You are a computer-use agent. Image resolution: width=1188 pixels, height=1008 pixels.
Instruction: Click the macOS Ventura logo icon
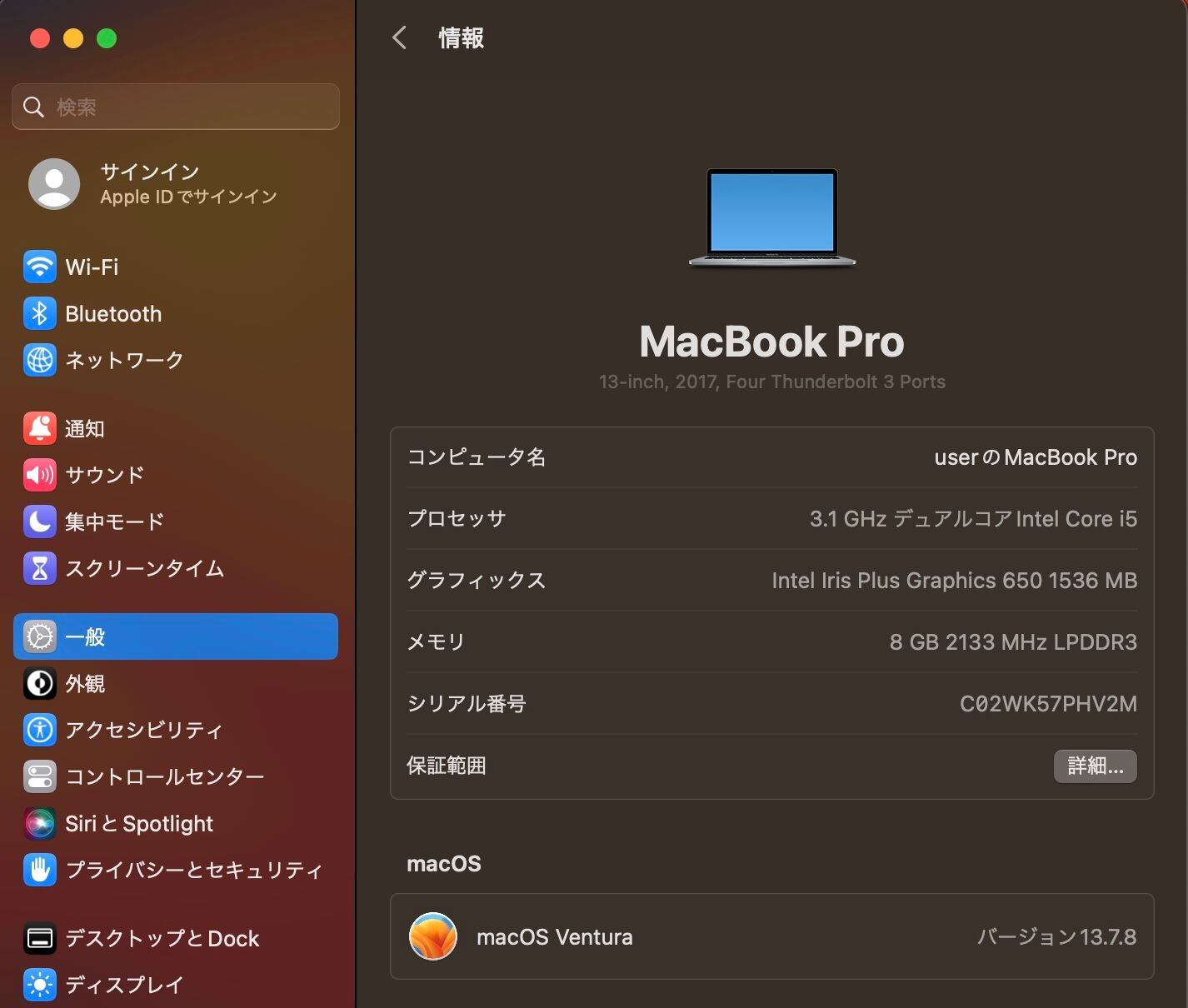(x=433, y=936)
